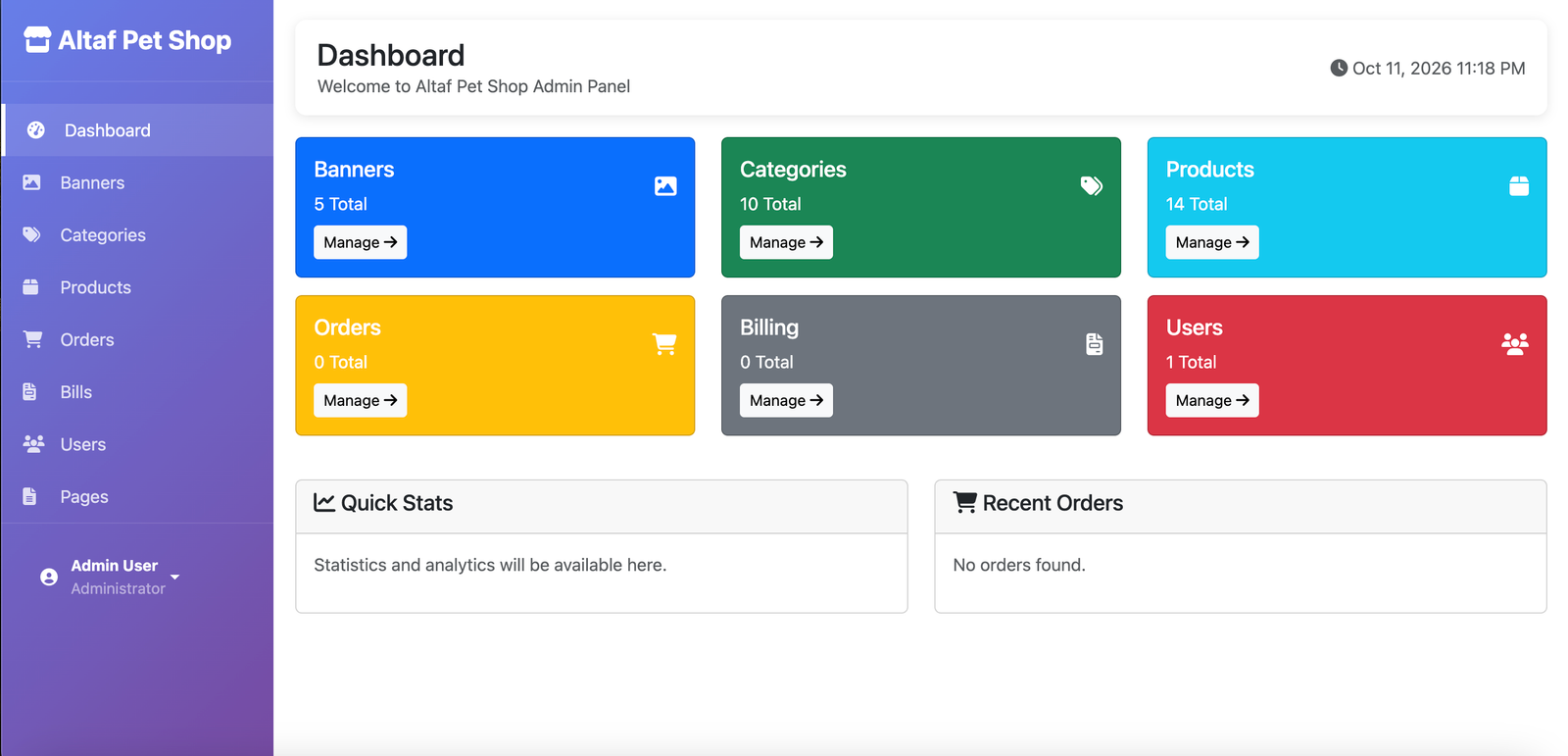1568x756 pixels.
Task: Click Manage button on Orders card
Action: tap(360, 400)
